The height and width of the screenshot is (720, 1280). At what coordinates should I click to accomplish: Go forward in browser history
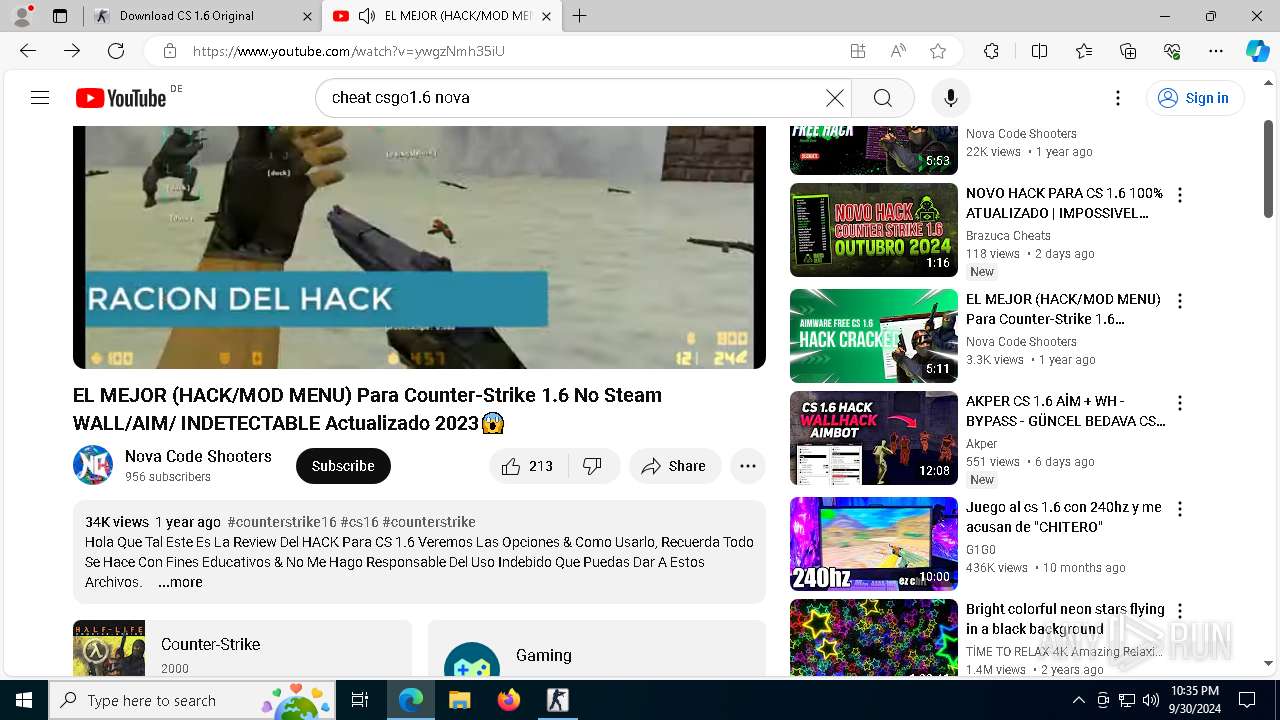[72, 51]
